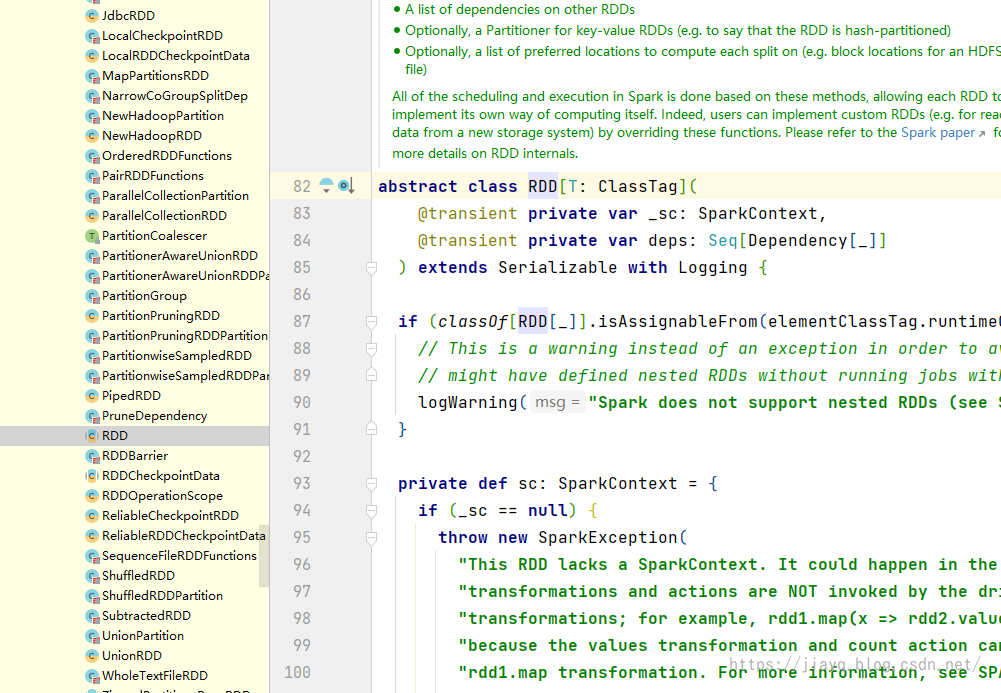Collapse the null check fold at line 94

[x=372, y=510]
